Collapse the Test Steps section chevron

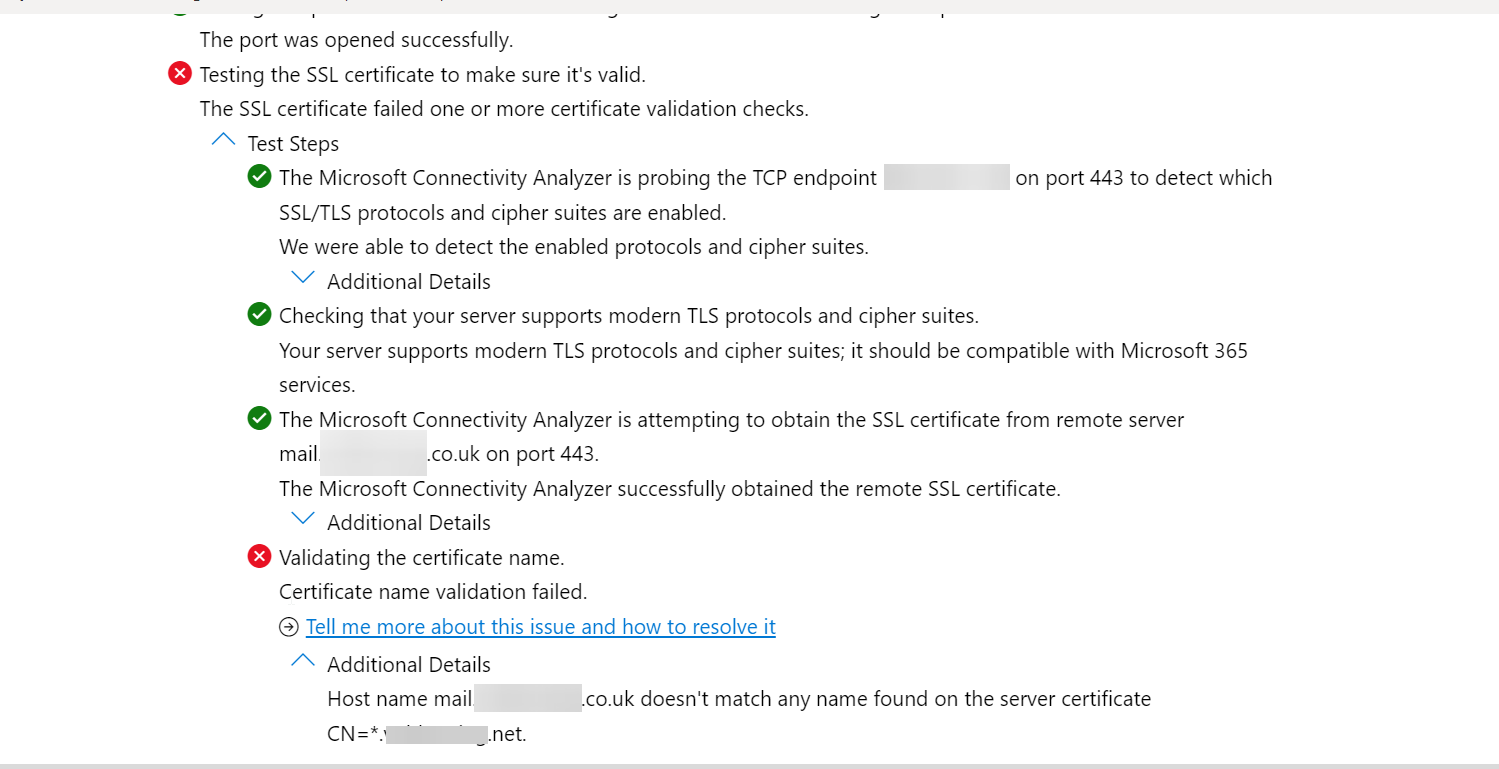click(x=224, y=140)
